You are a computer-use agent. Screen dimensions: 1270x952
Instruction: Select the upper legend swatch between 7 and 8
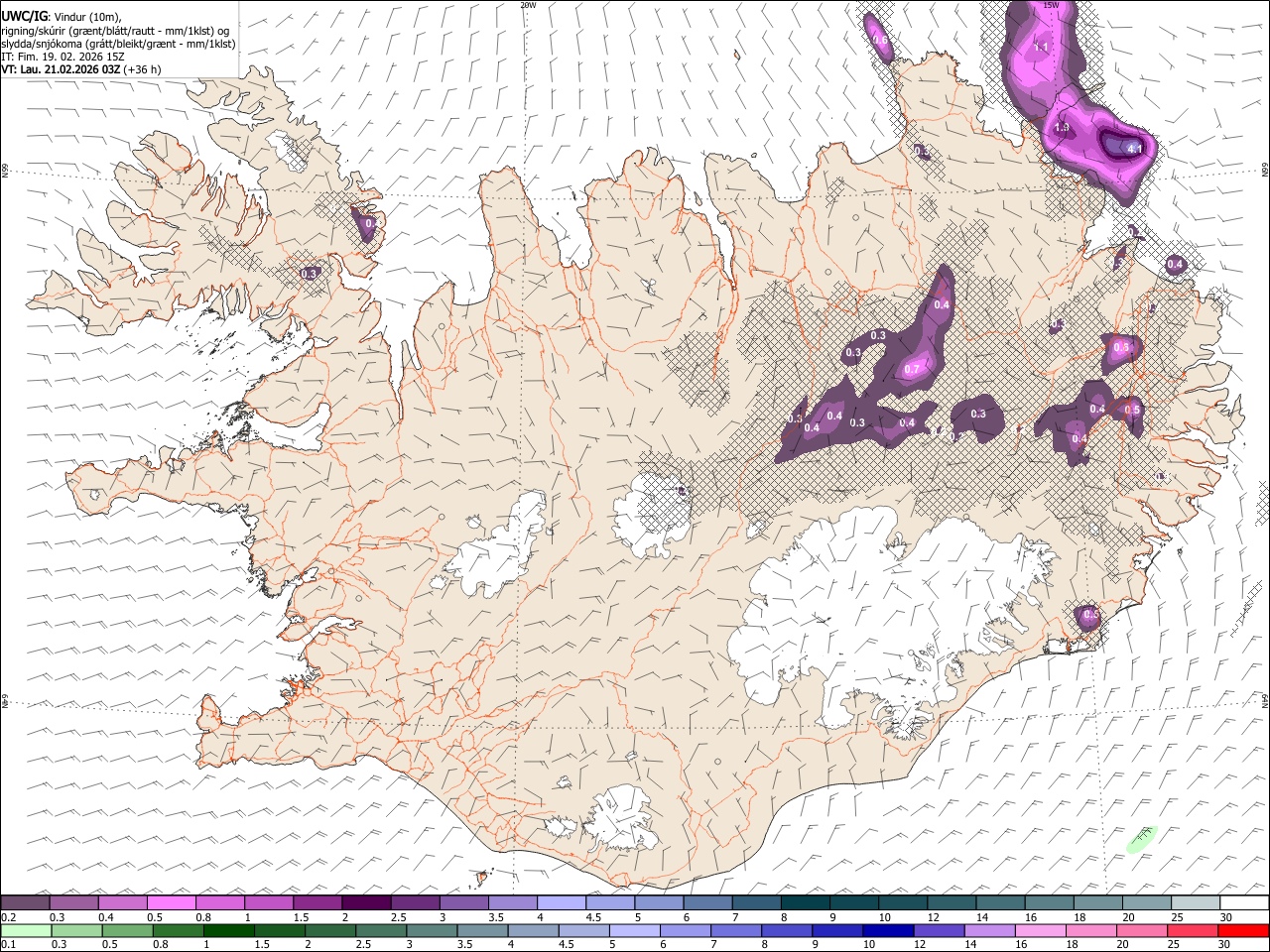coord(756,903)
